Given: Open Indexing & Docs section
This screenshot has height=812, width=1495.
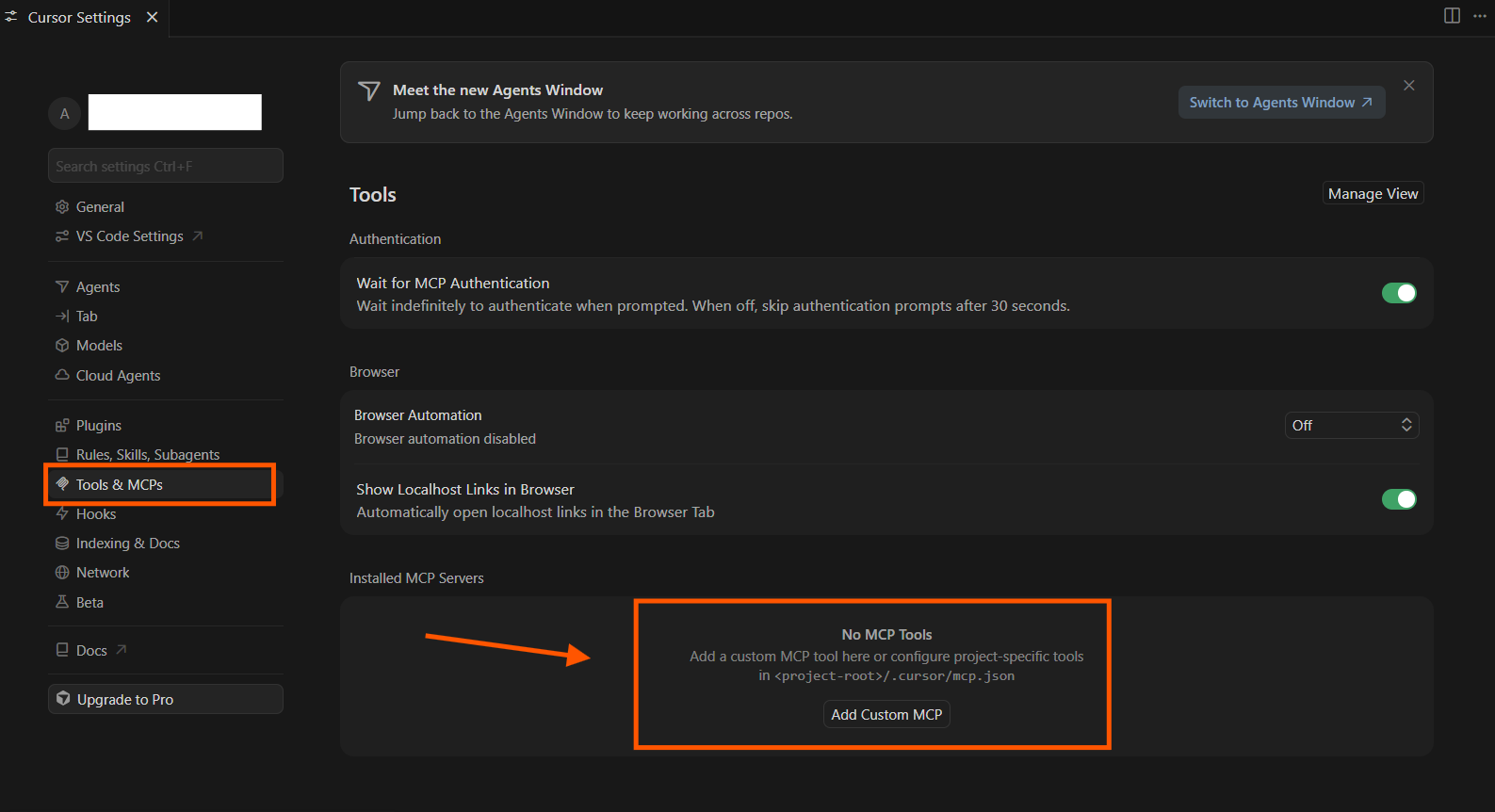Looking at the screenshot, I should click(166, 544).
